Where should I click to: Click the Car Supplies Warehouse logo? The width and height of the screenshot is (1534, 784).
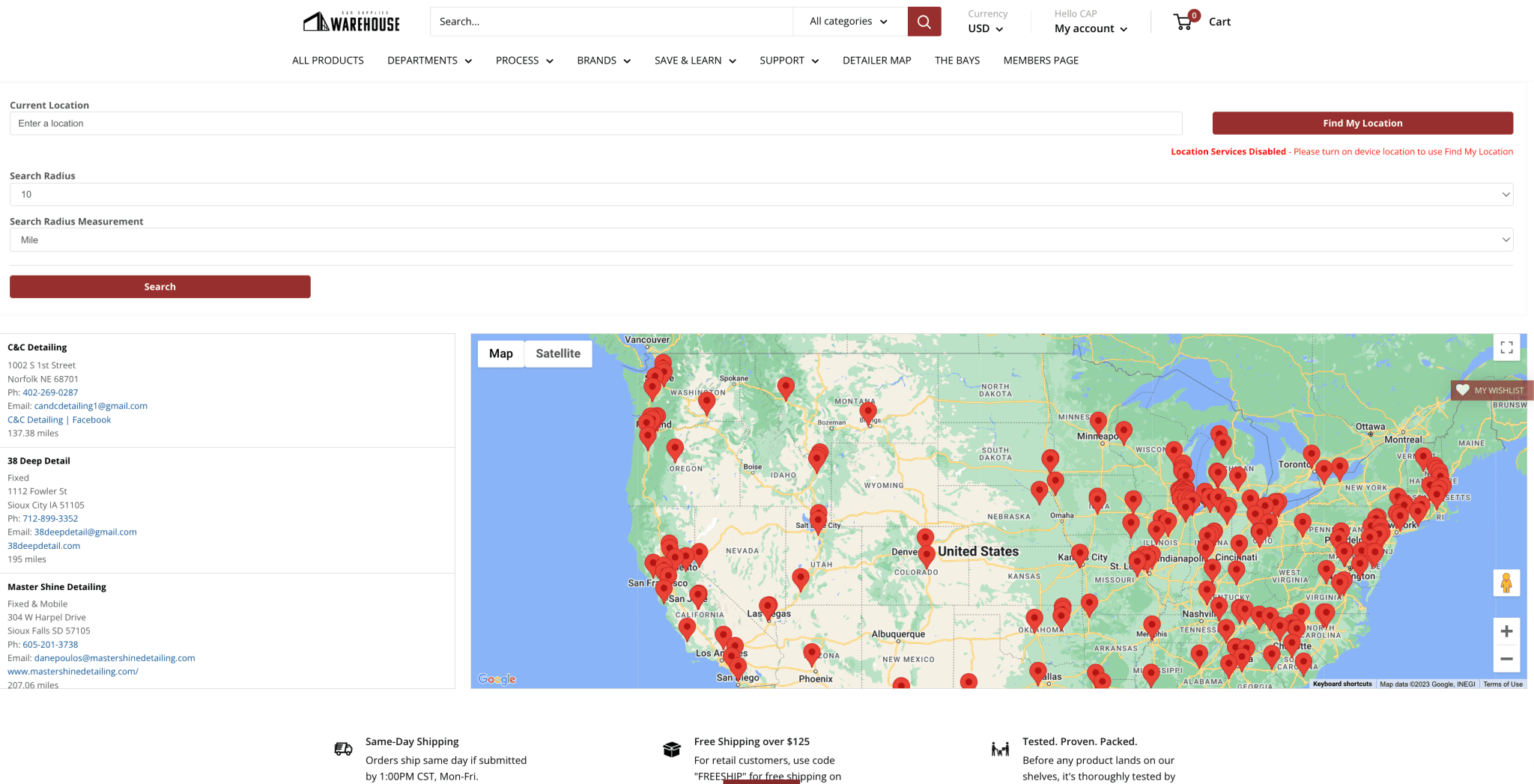point(351,22)
